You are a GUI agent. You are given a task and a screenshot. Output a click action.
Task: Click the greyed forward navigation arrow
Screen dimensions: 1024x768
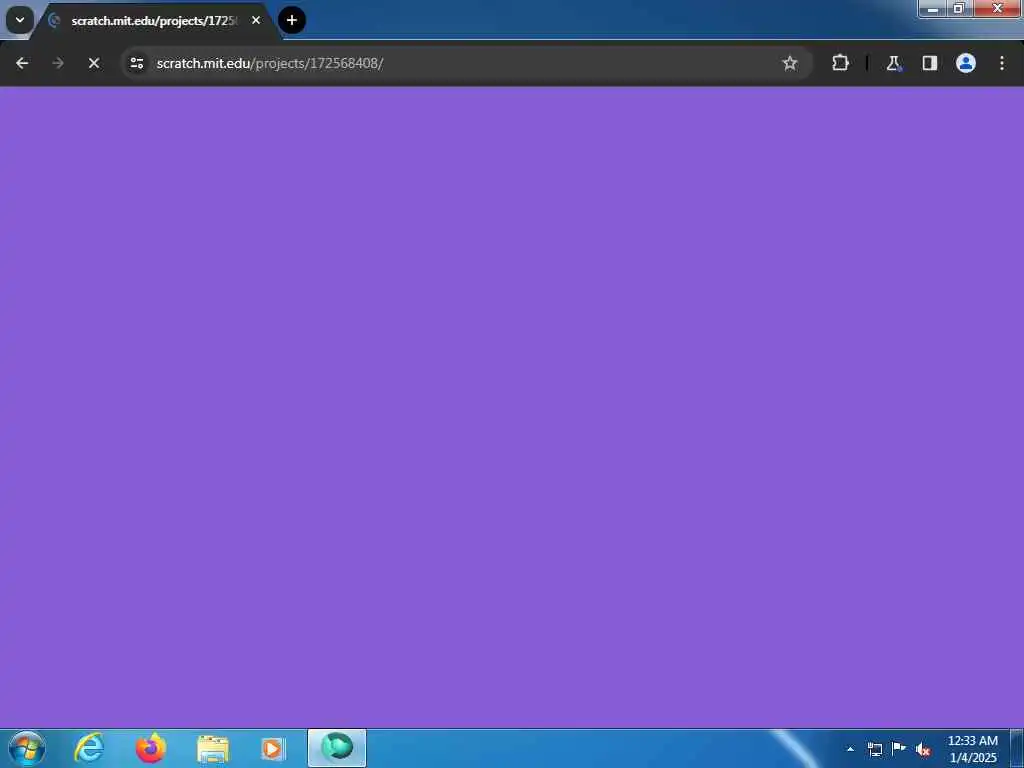pos(58,63)
